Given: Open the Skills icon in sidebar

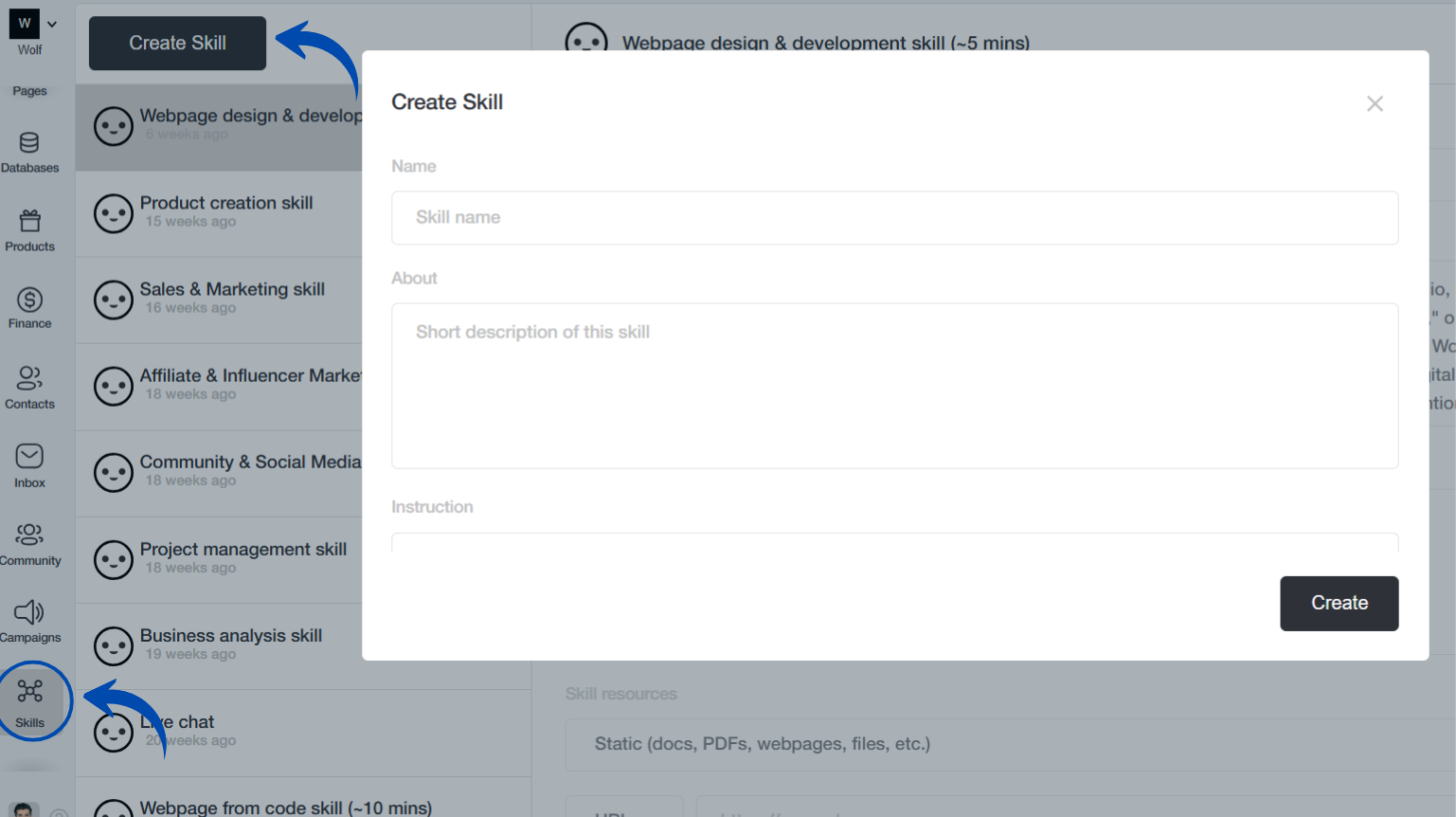Looking at the screenshot, I should tap(29, 692).
